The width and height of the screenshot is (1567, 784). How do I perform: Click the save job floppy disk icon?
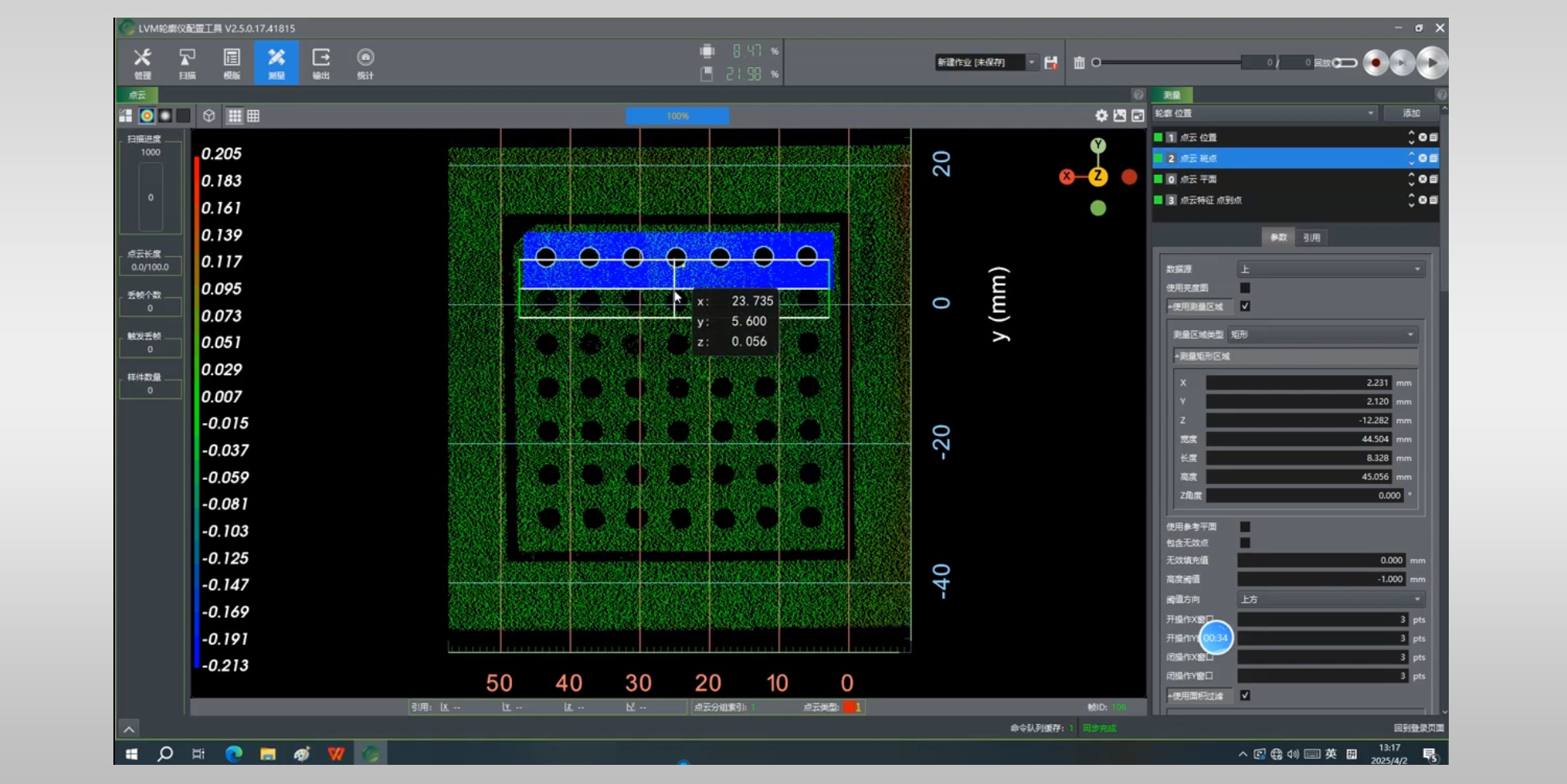tap(1051, 62)
